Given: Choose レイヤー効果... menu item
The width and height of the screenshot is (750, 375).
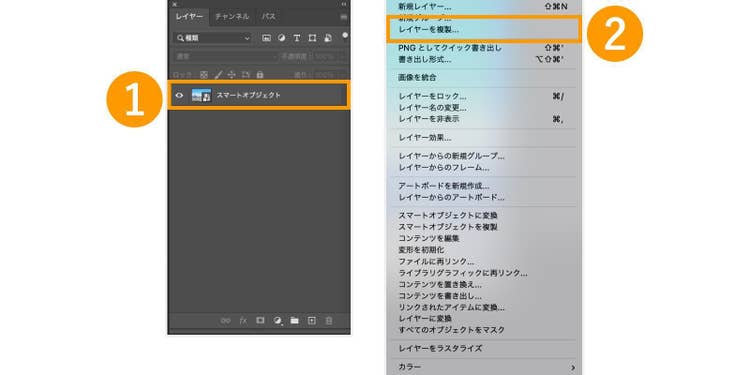Looking at the screenshot, I should tap(484, 138).
